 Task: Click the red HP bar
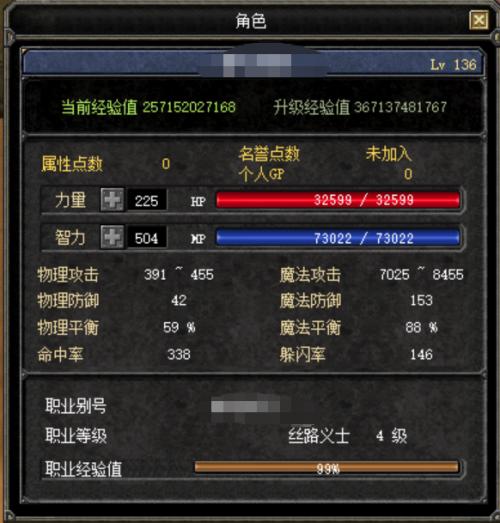tap(338, 200)
